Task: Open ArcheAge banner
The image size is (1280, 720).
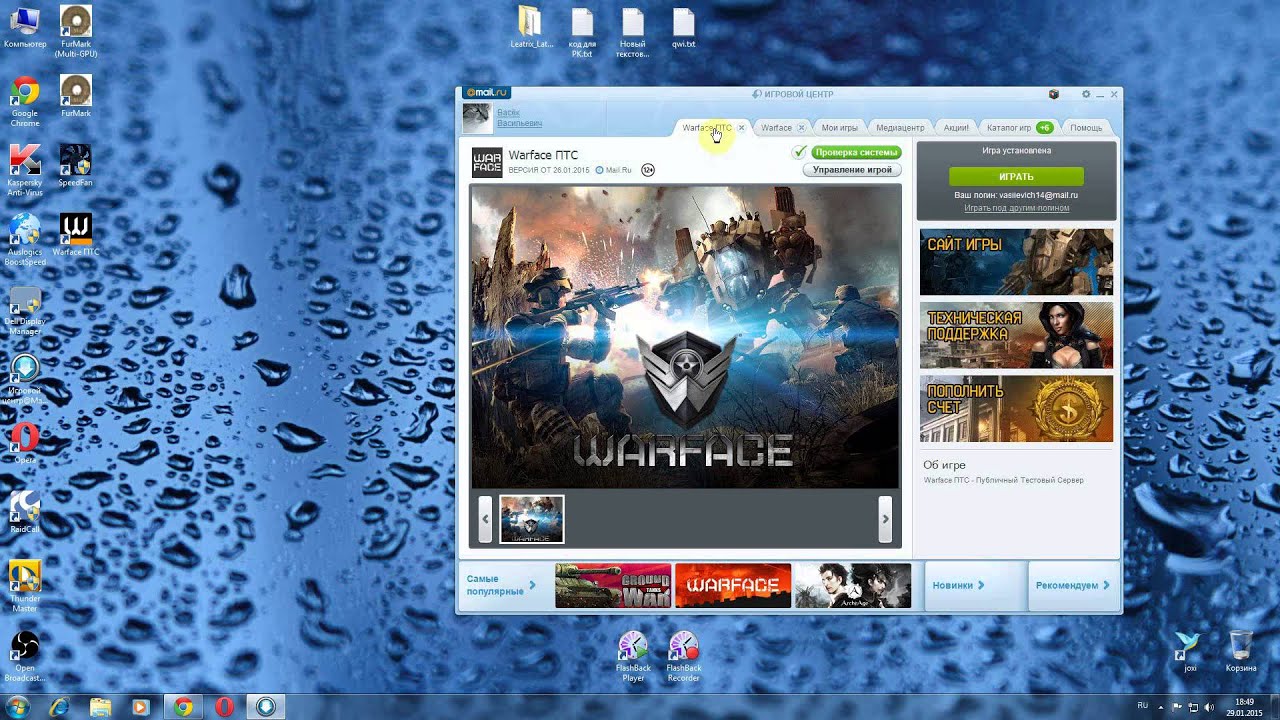Action: tap(853, 585)
